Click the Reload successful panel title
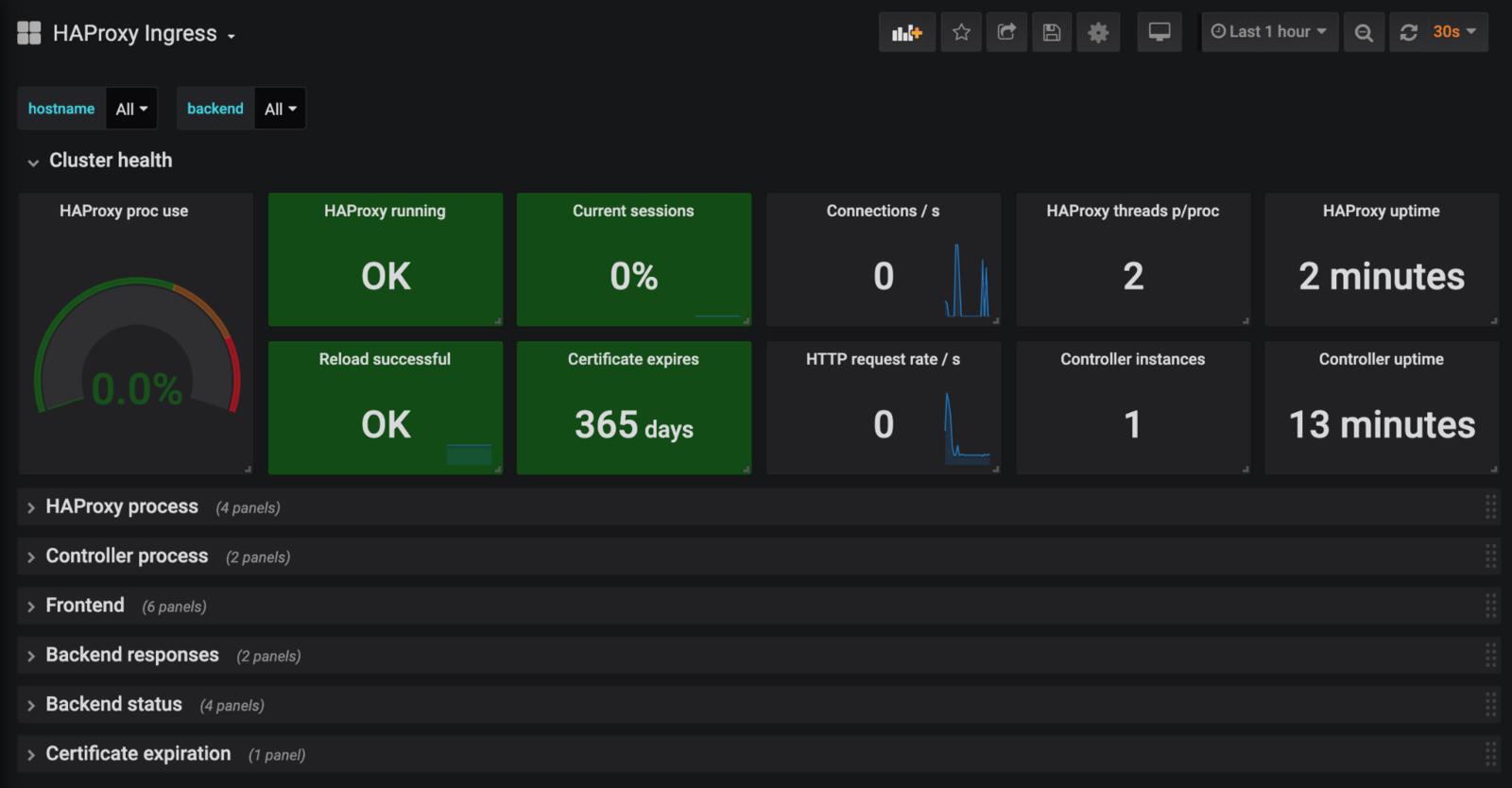 [385, 359]
